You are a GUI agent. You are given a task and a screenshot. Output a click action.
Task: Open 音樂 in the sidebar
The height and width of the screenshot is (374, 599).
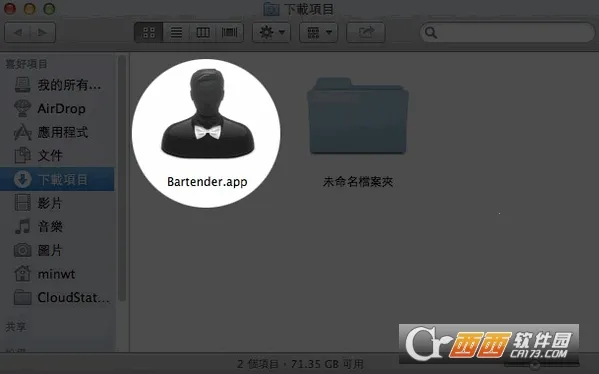[57, 227]
